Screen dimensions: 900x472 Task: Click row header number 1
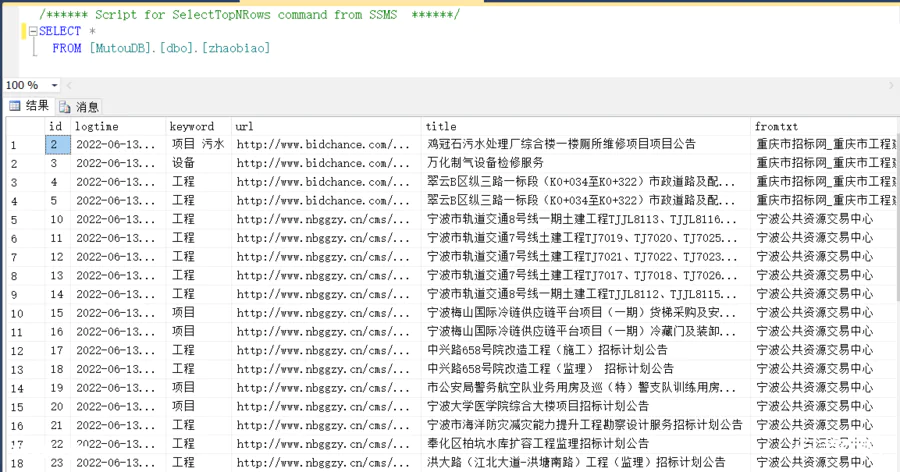click(x=25, y=145)
